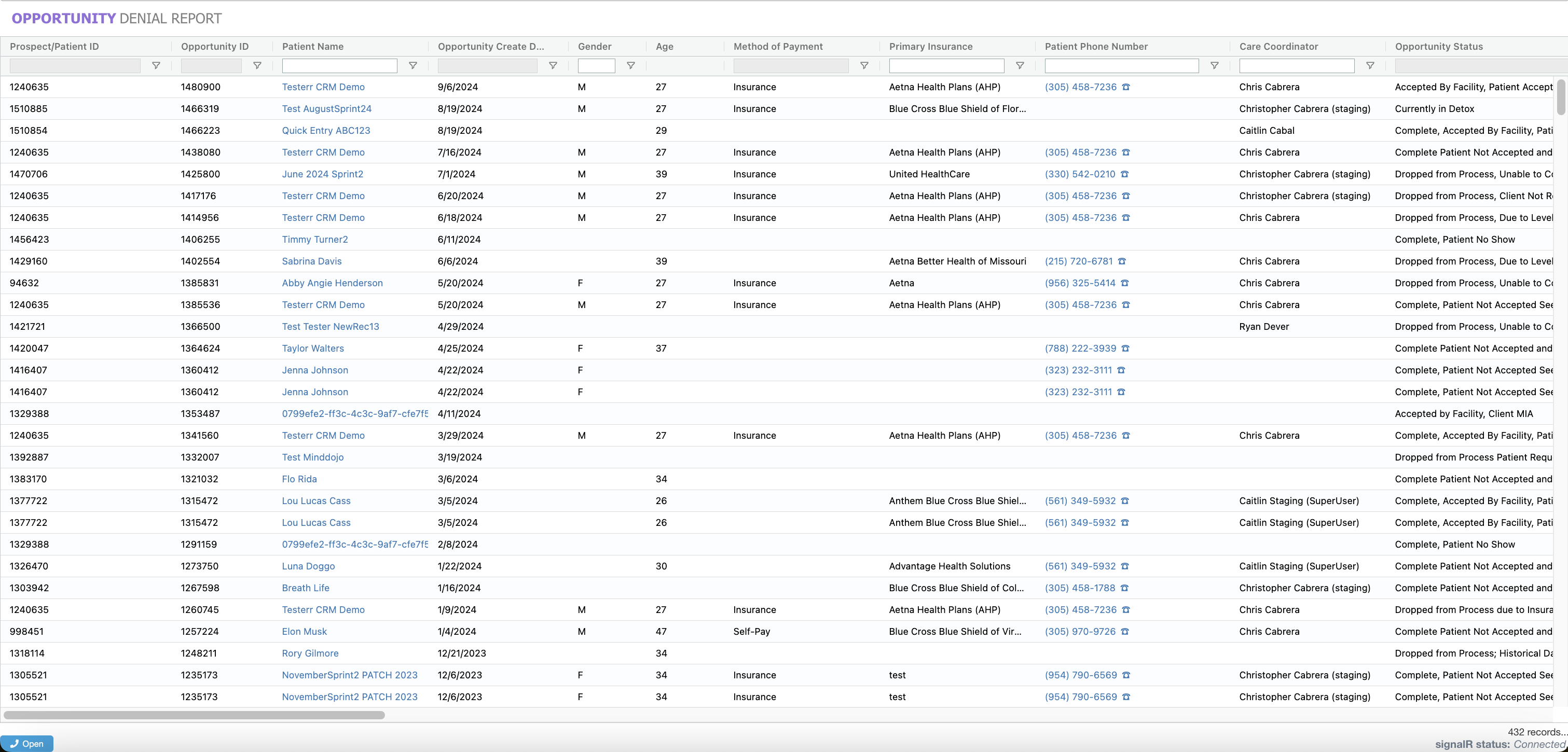Click Gender column filter funnel icon

coord(630,66)
